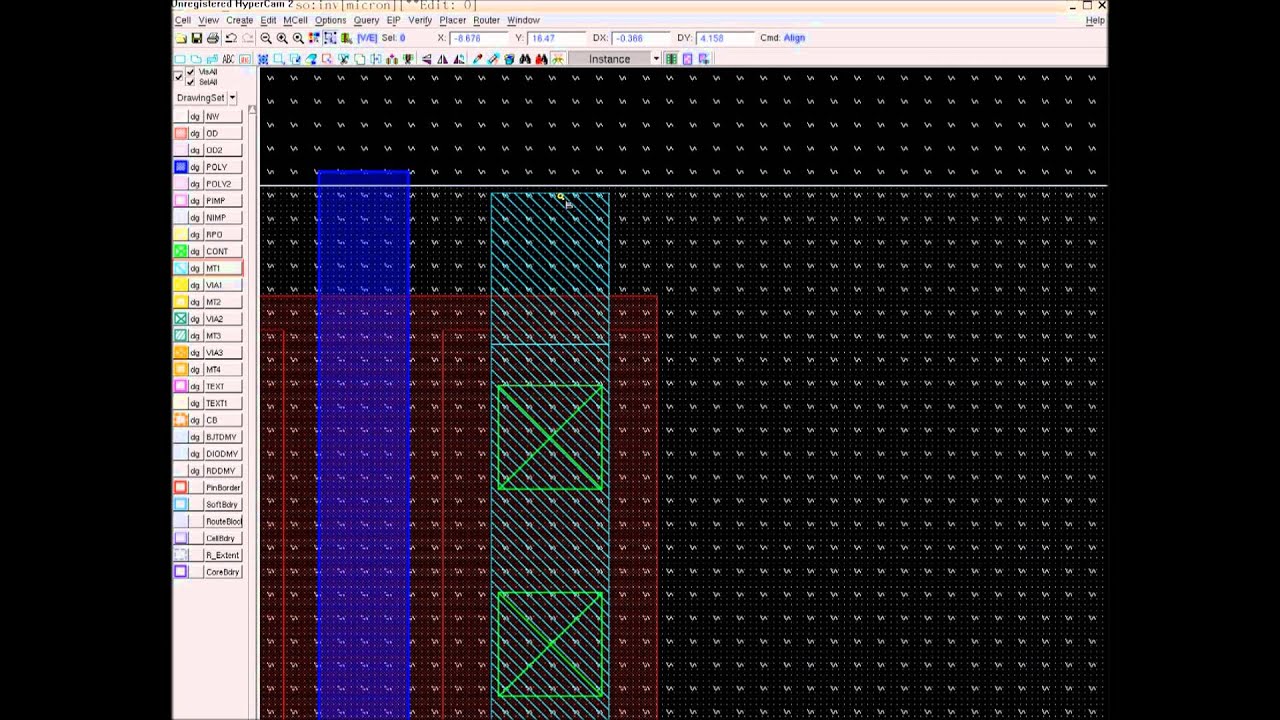Viewport: 1280px width, 720px height.
Task: Click the save floppy disk icon
Action: click(x=197, y=38)
